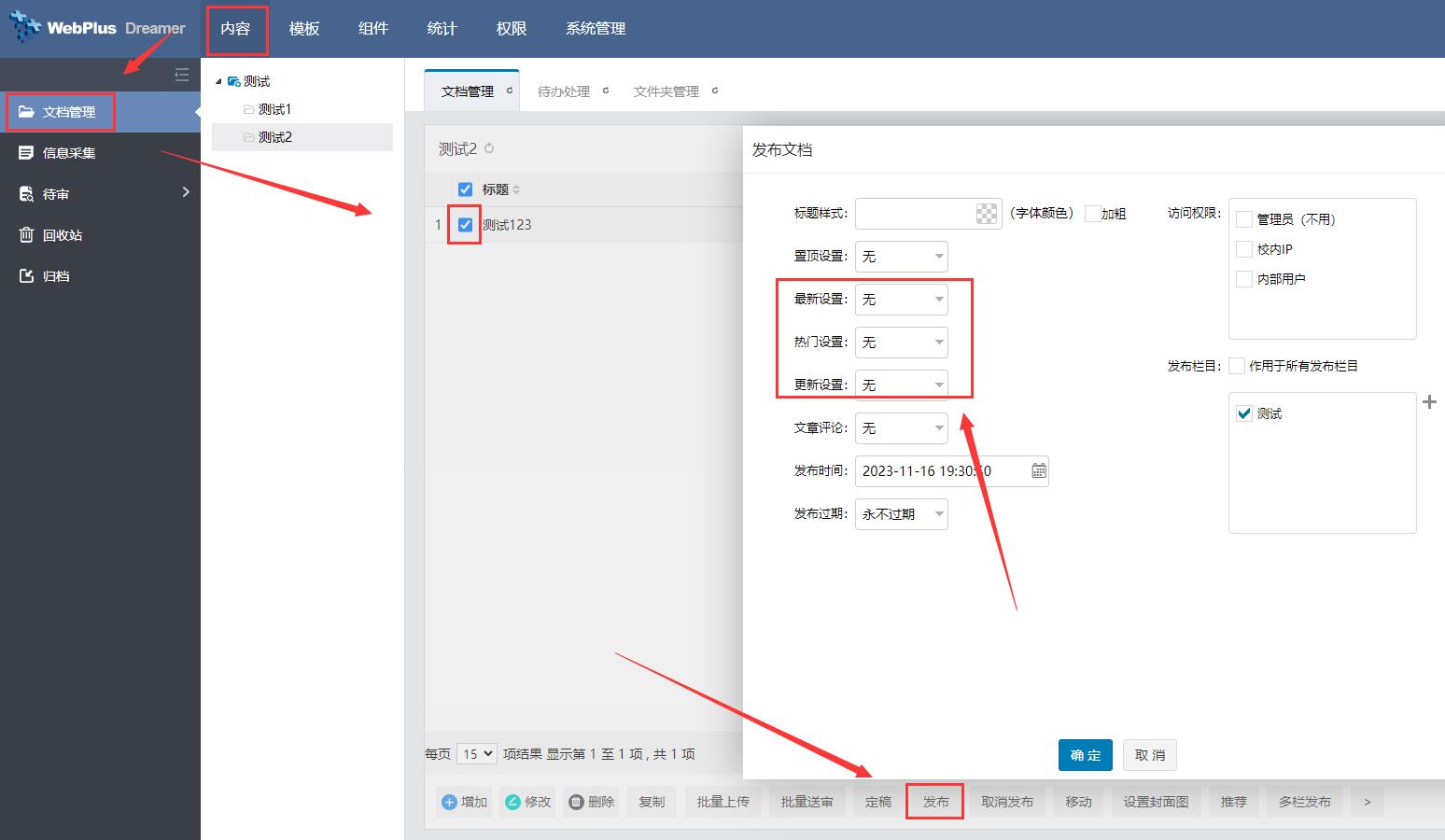Refresh the 待办处理 tab
This screenshot has height=840, width=1445.
tap(605, 91)
